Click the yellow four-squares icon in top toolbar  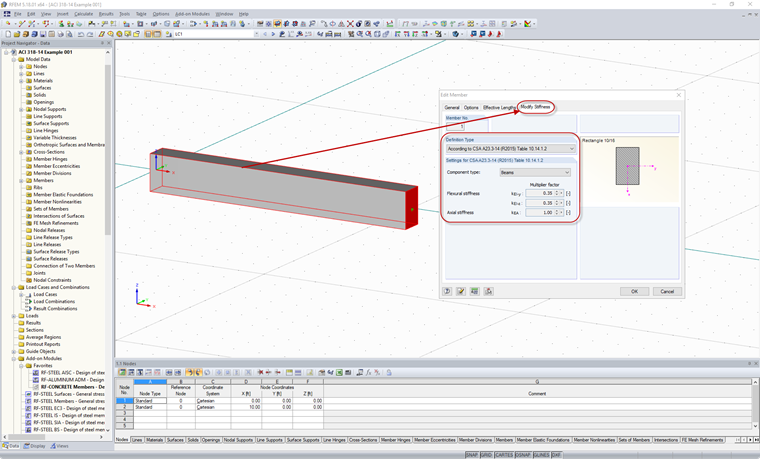(471, 23)
